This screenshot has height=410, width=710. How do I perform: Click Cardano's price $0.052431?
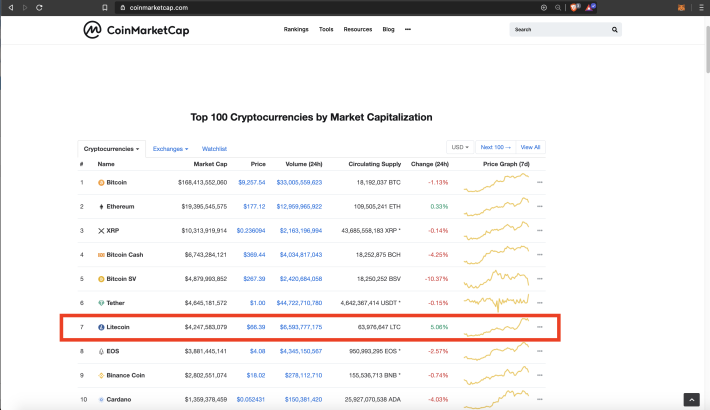point(251,400)
